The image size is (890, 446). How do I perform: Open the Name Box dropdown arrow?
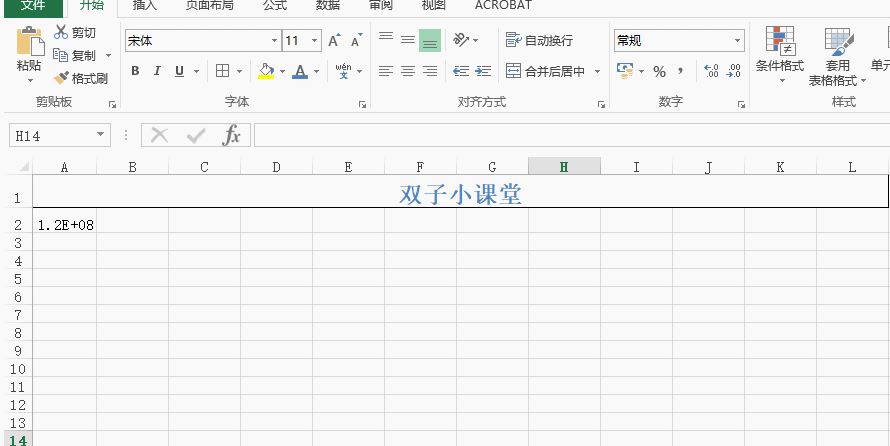[101, 135]
